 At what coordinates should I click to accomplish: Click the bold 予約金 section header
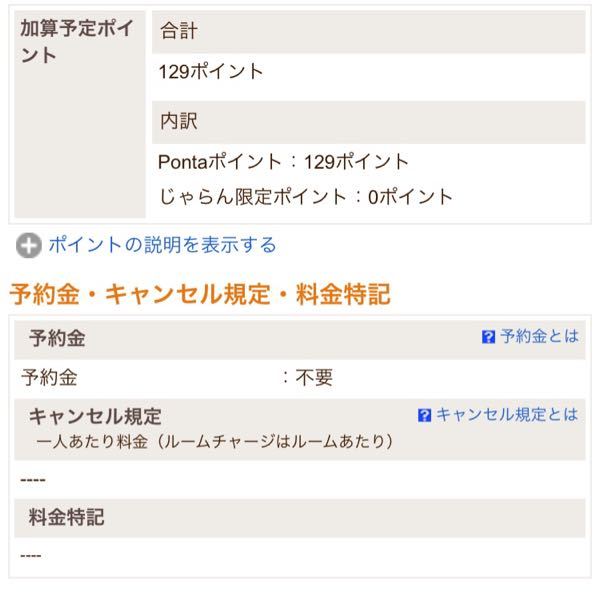tap(57, 339)
